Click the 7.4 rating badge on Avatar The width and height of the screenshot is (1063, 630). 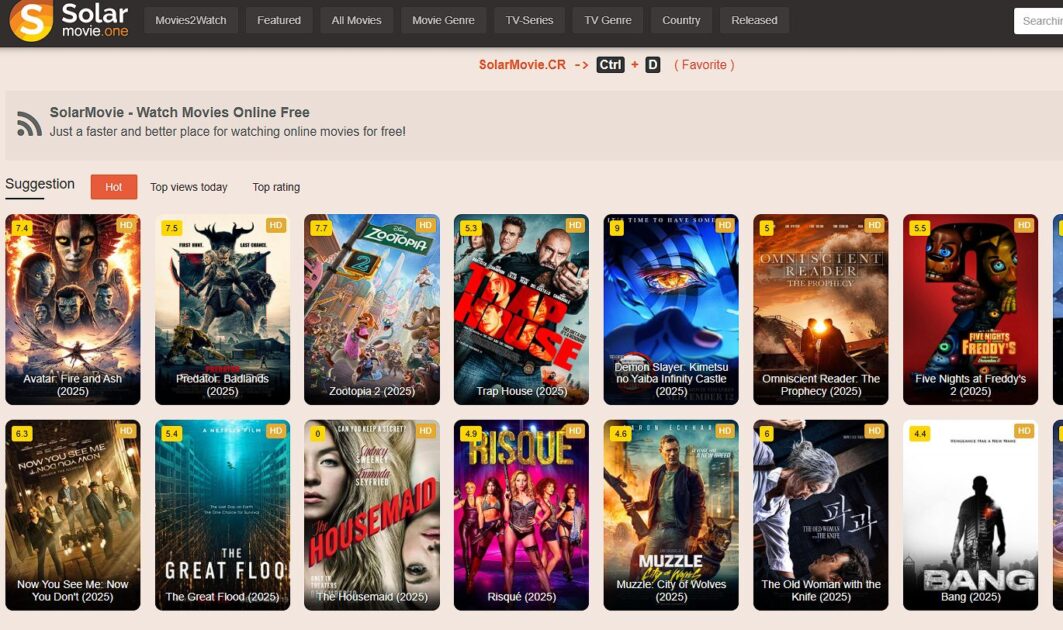tap(22, 228)
